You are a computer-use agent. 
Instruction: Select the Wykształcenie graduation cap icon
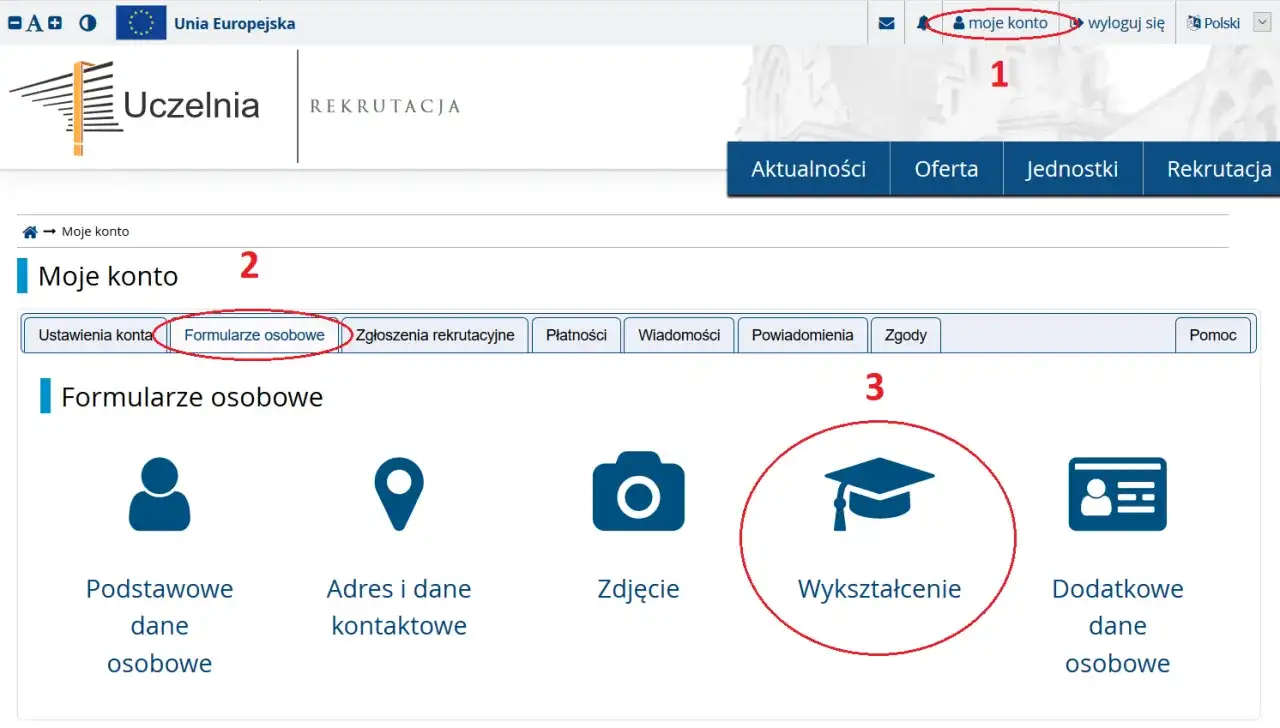(x=877, y=492)
